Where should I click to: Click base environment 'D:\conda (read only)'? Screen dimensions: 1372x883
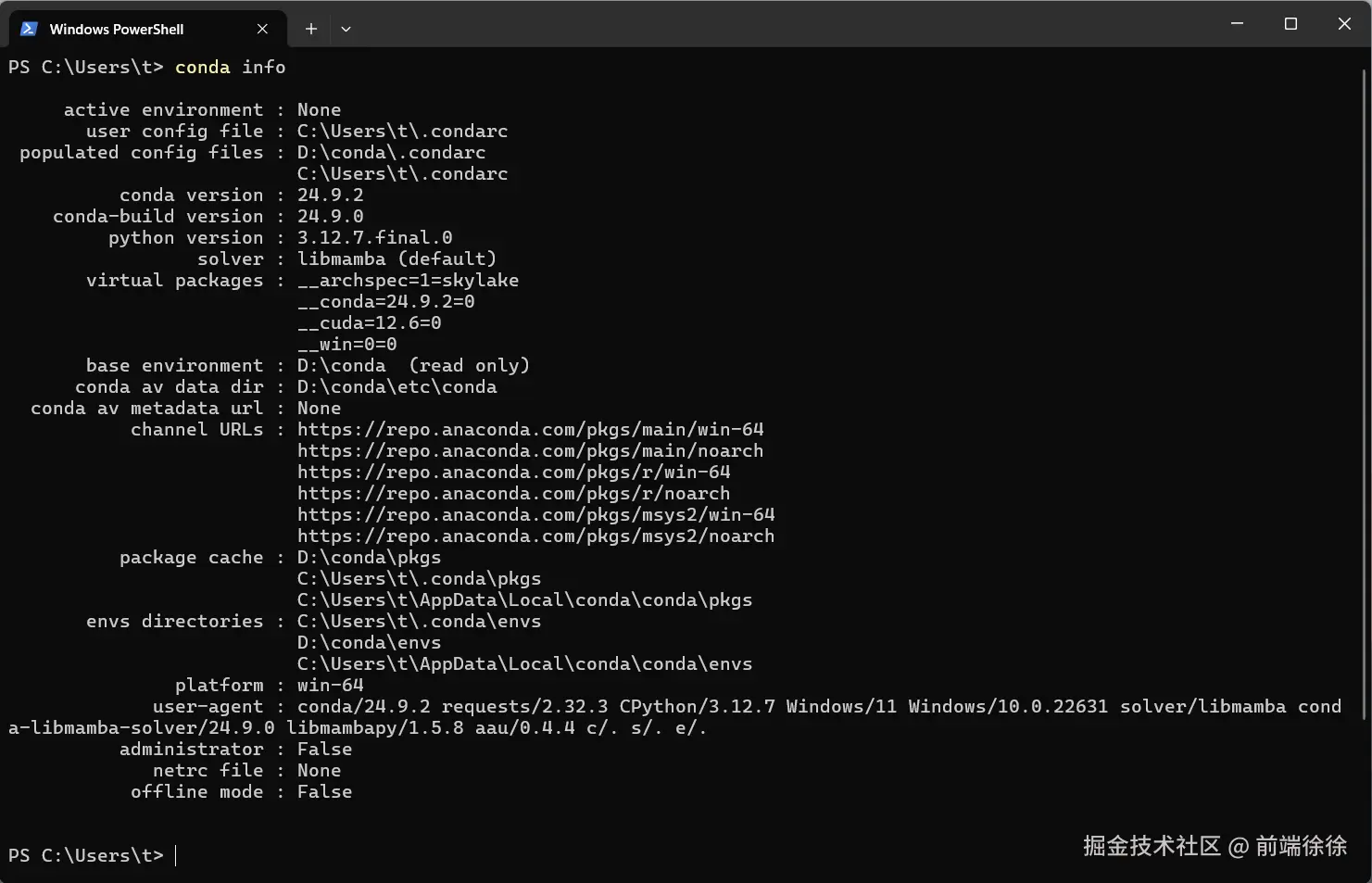(413, 365)
